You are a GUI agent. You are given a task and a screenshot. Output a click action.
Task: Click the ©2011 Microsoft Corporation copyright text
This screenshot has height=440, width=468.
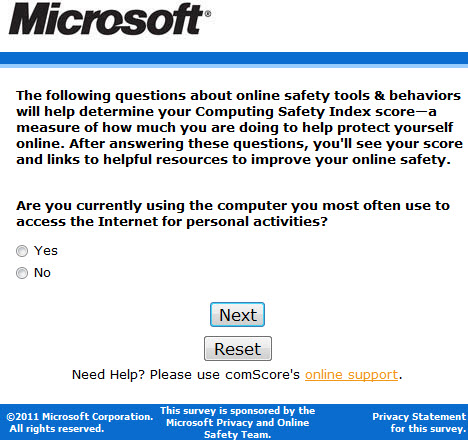click(x=80, y=417)
